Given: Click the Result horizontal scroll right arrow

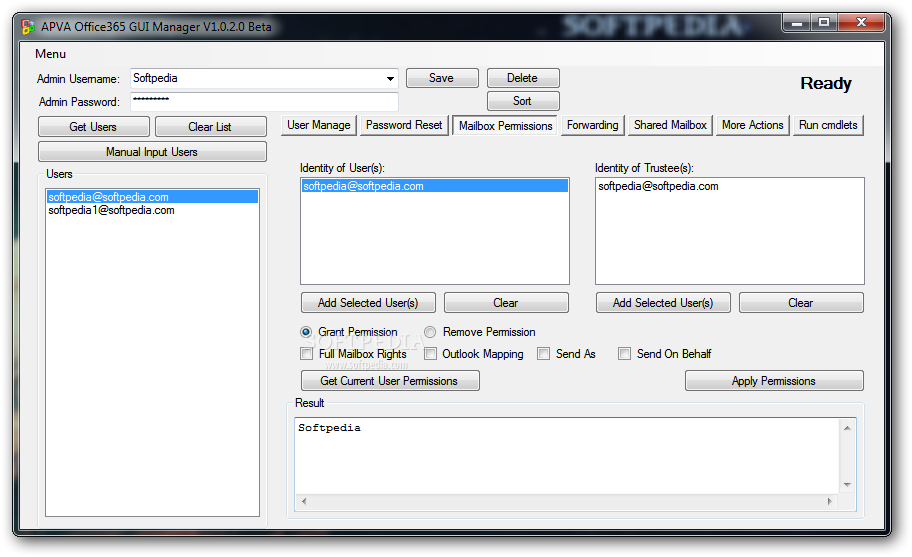Looking at the screenshot, I should [x=830, y=501].
